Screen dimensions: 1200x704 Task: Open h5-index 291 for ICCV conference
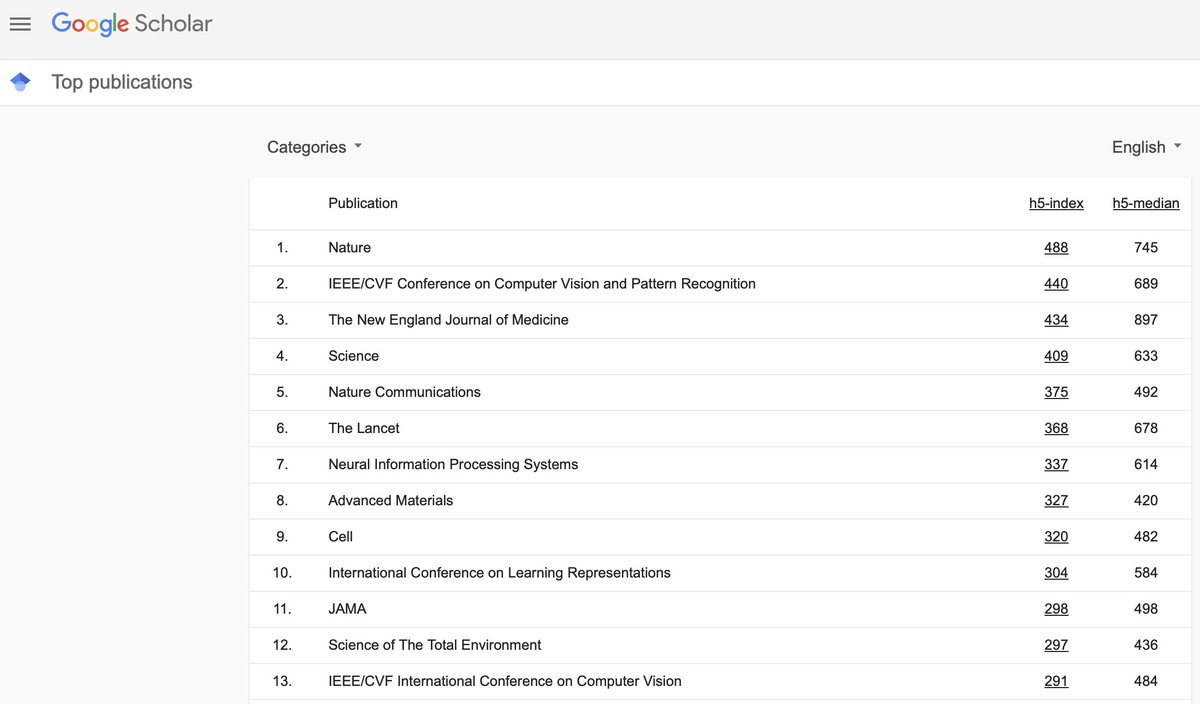point(1056,681)
